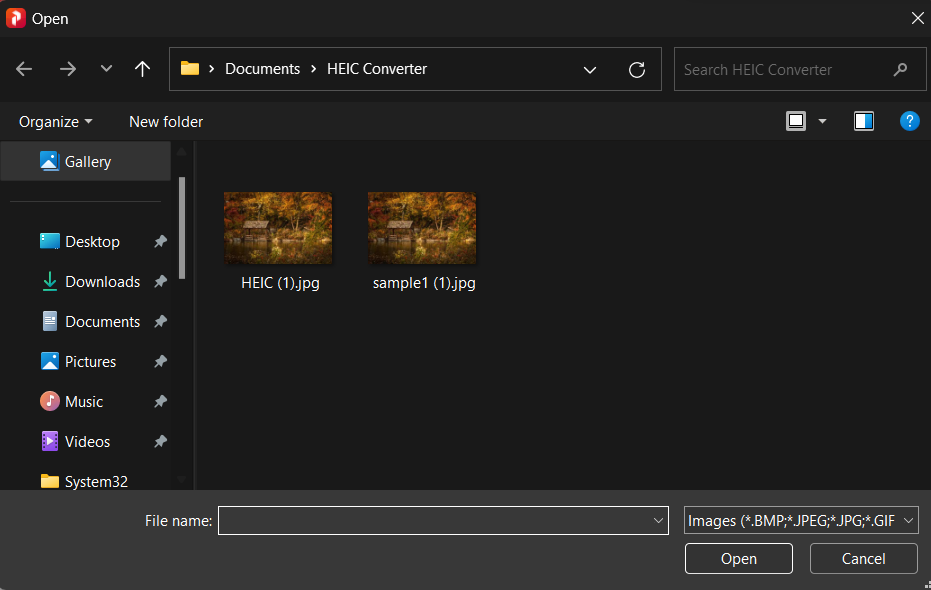
Task: Select the sample1 (1).jpg thumbnail
Action: pyautogui.click(x=421, y=228)
